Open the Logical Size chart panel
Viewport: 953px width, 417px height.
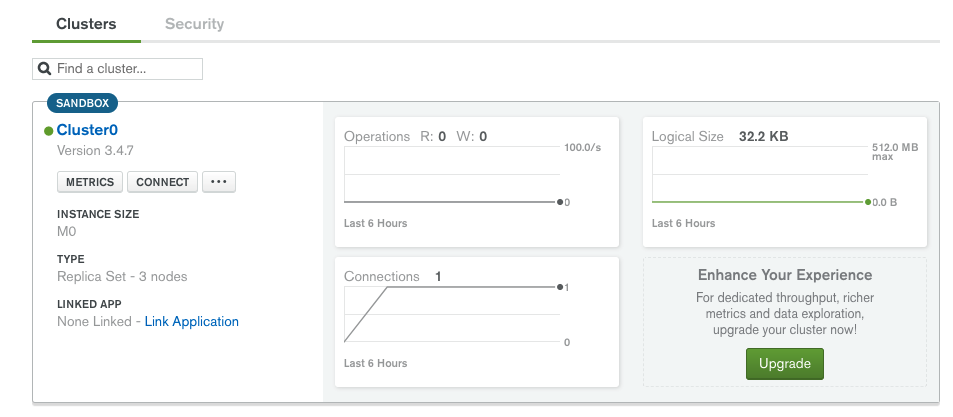point(785,182)
